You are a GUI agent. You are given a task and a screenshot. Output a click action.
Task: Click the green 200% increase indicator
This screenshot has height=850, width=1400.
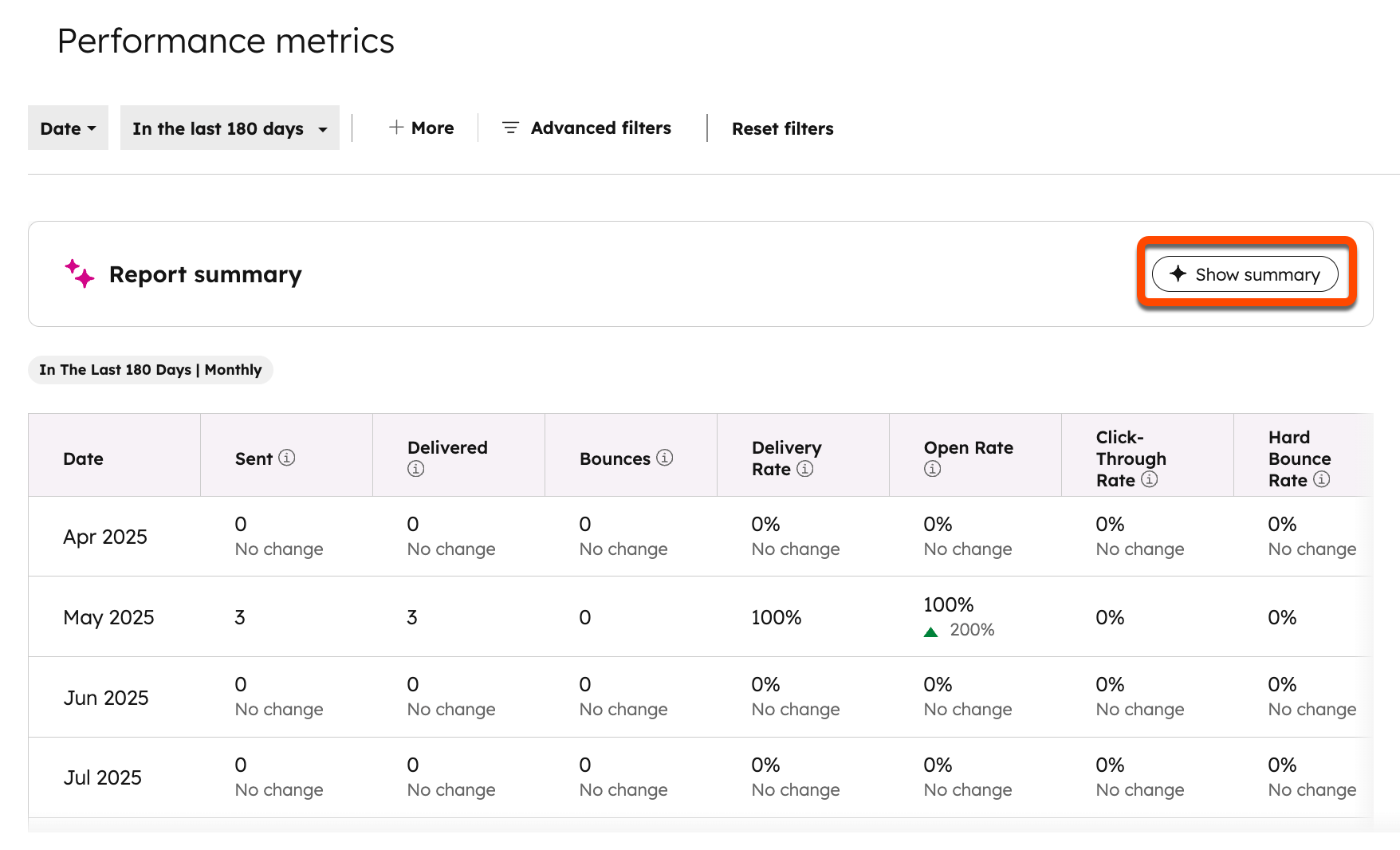pyautogui.click(x=960, y=630)
